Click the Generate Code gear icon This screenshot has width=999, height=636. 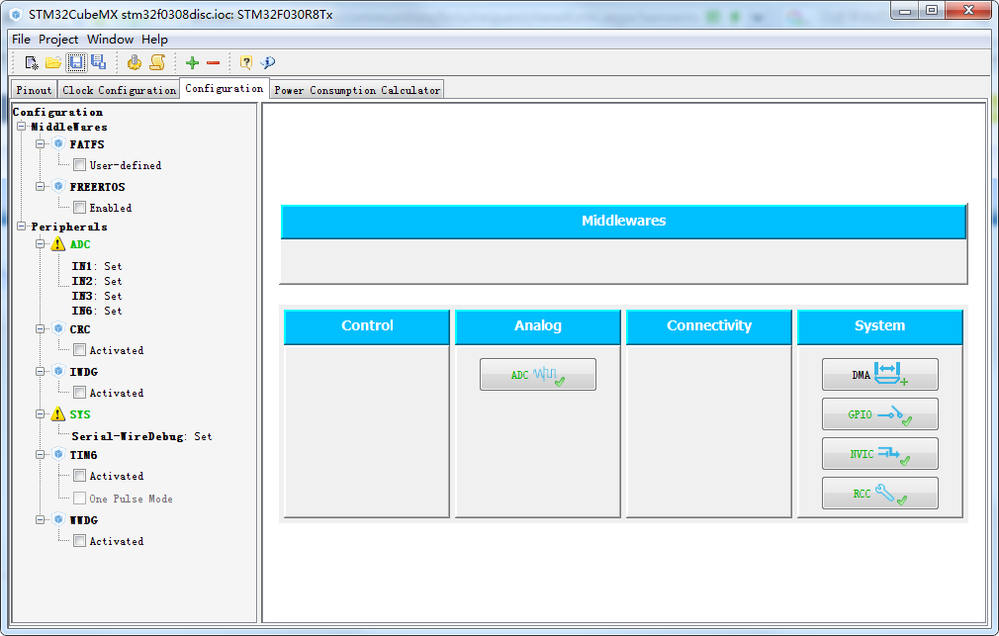point(134,62)
